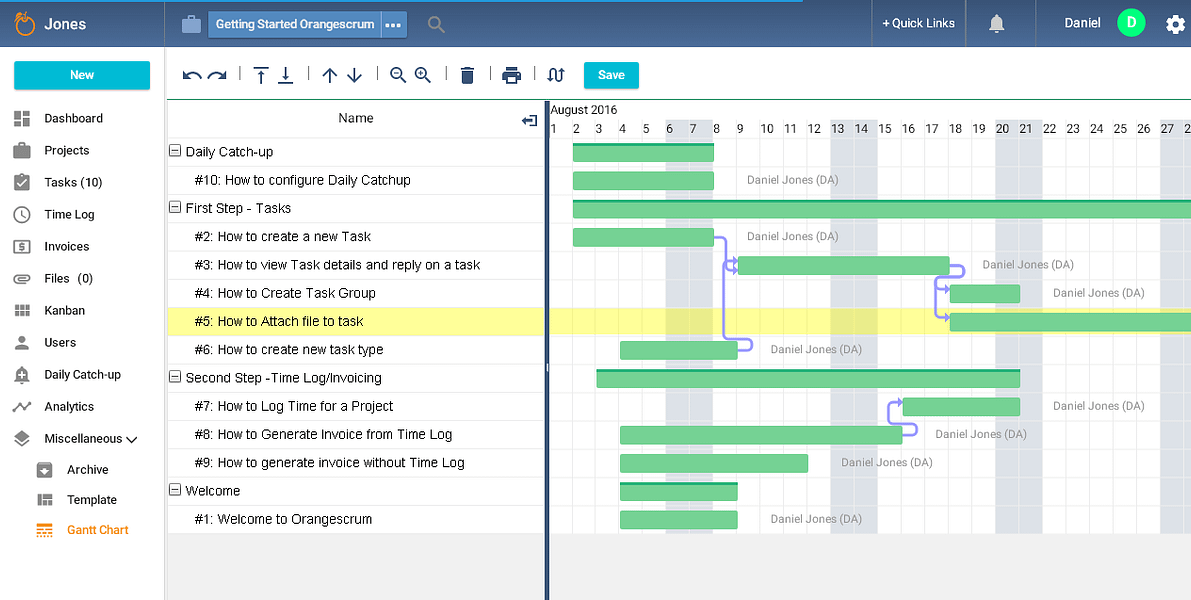
Task: Click the briefcase project icon in header
Action: pos(191,24)
